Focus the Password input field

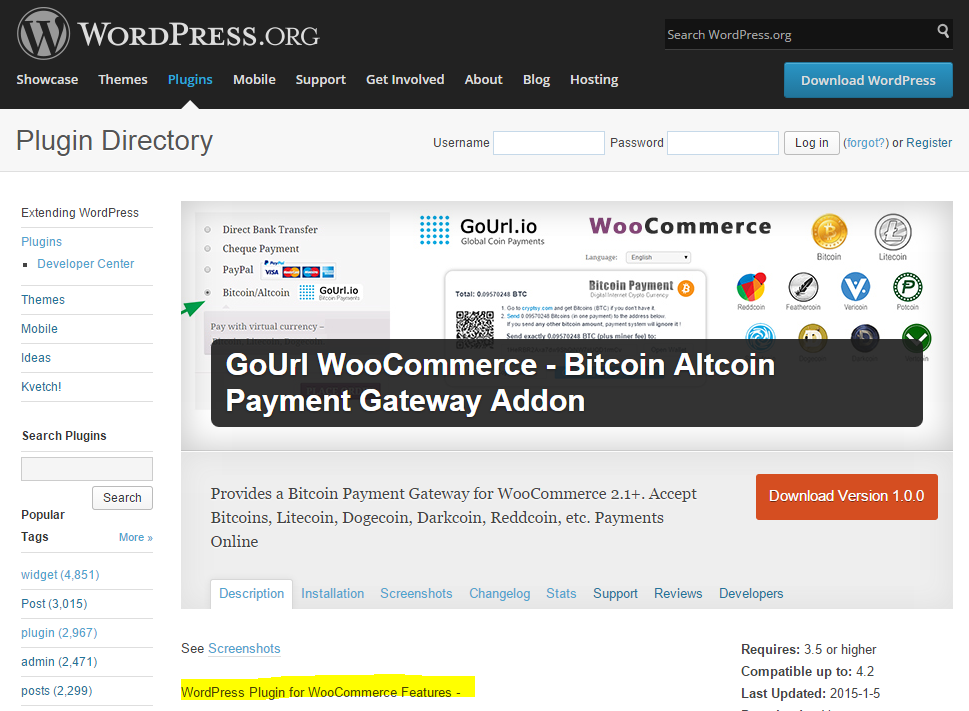point(722,143)
